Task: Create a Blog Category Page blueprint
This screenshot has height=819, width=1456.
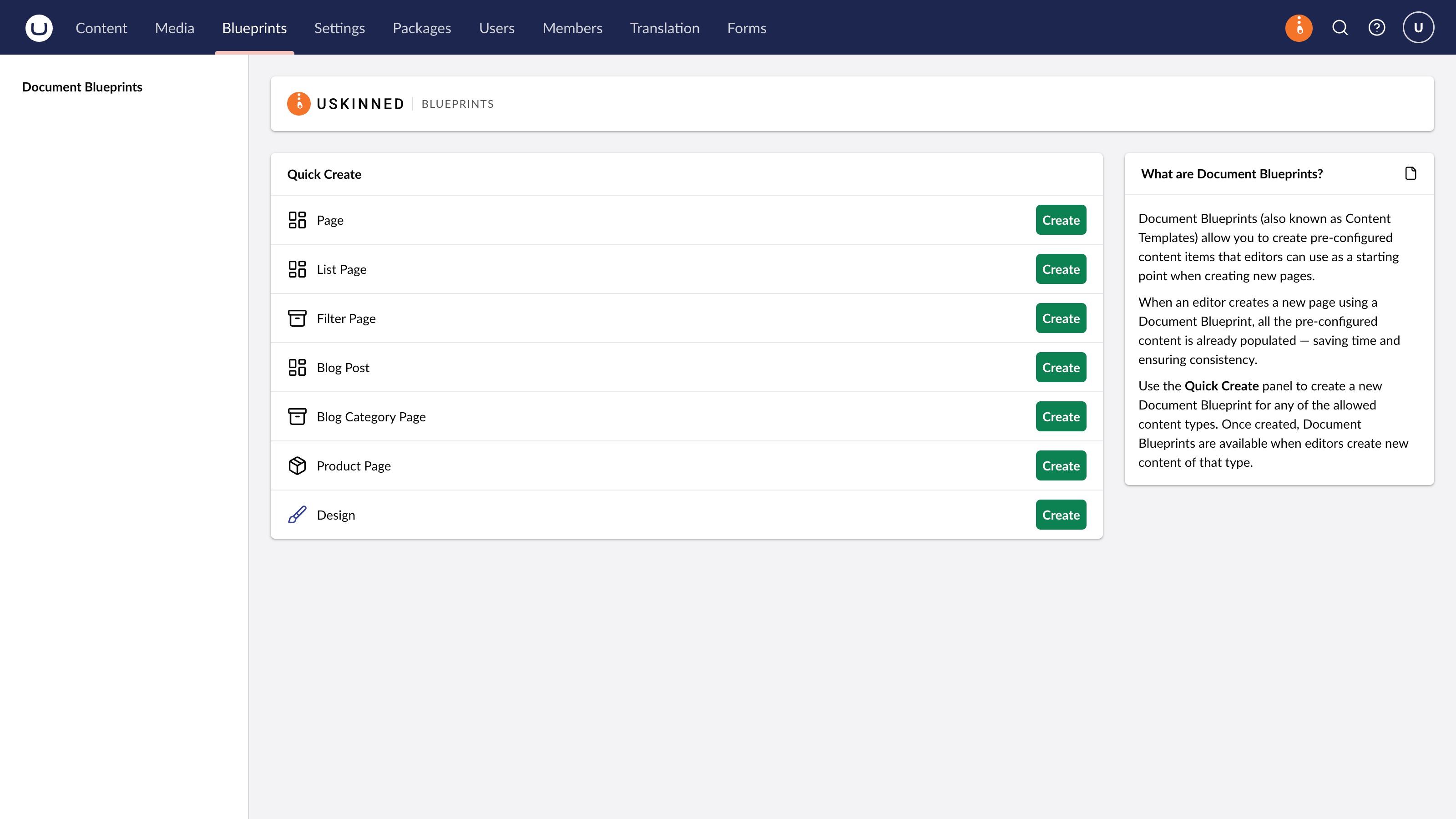Action: (1061, 417)
